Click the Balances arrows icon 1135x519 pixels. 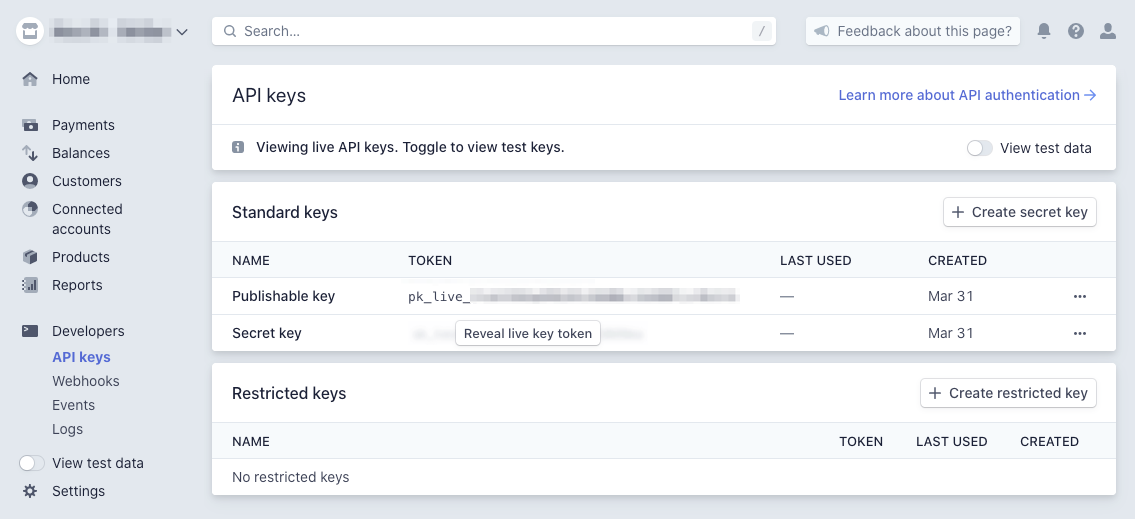coord(30,153)
